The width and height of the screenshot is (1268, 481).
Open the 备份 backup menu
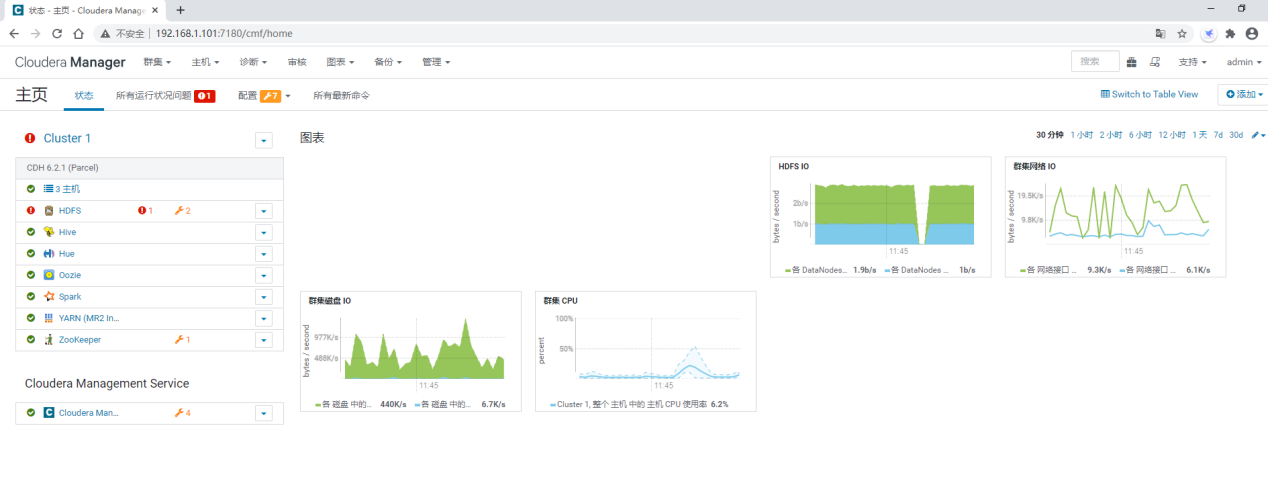(388, 62)
